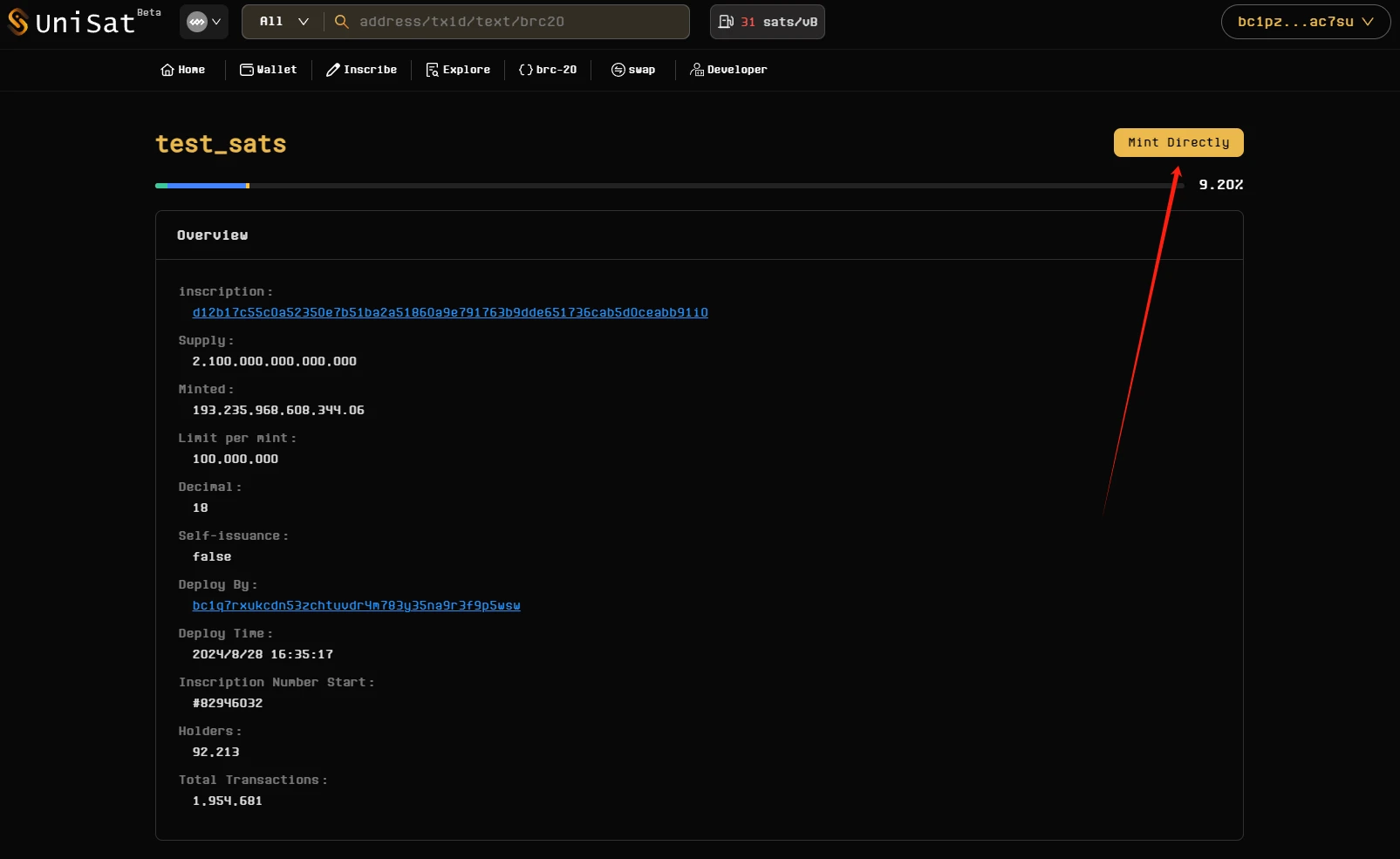Image resolution: width=1400 pixels, height=859 pixels.
Task: Click the Inscribe pencil icon
Action: coord(333,70)
